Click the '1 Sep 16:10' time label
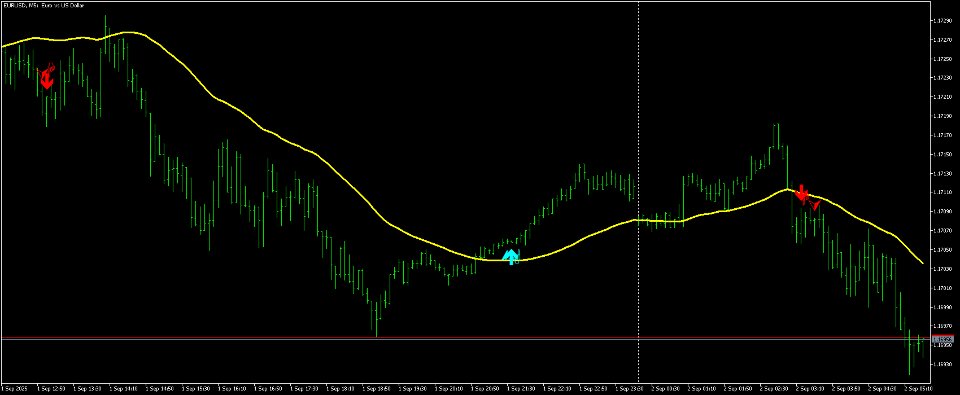 tap(233, 388)
